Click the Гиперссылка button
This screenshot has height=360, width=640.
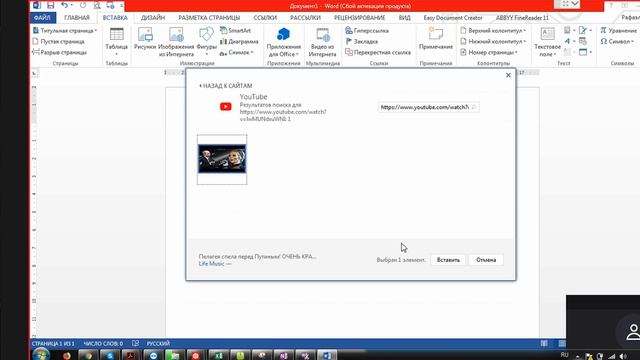click(367, 31)
